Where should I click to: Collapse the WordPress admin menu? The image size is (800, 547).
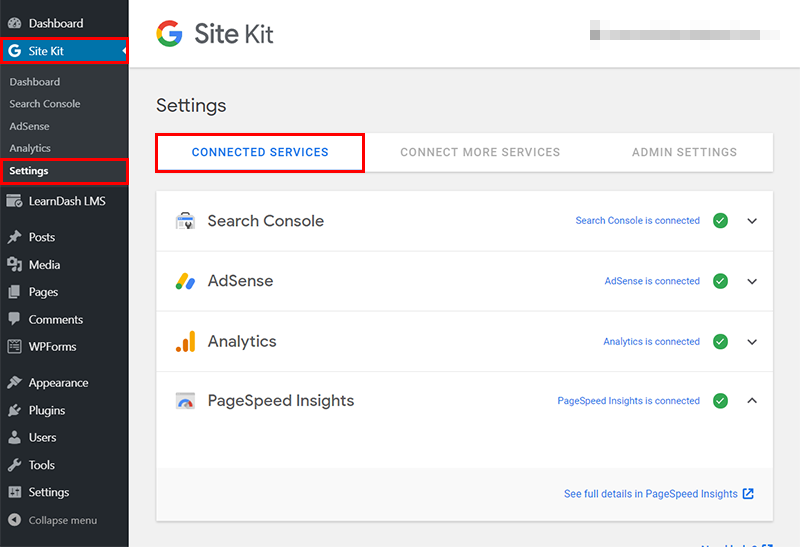(x=62, y=520)
